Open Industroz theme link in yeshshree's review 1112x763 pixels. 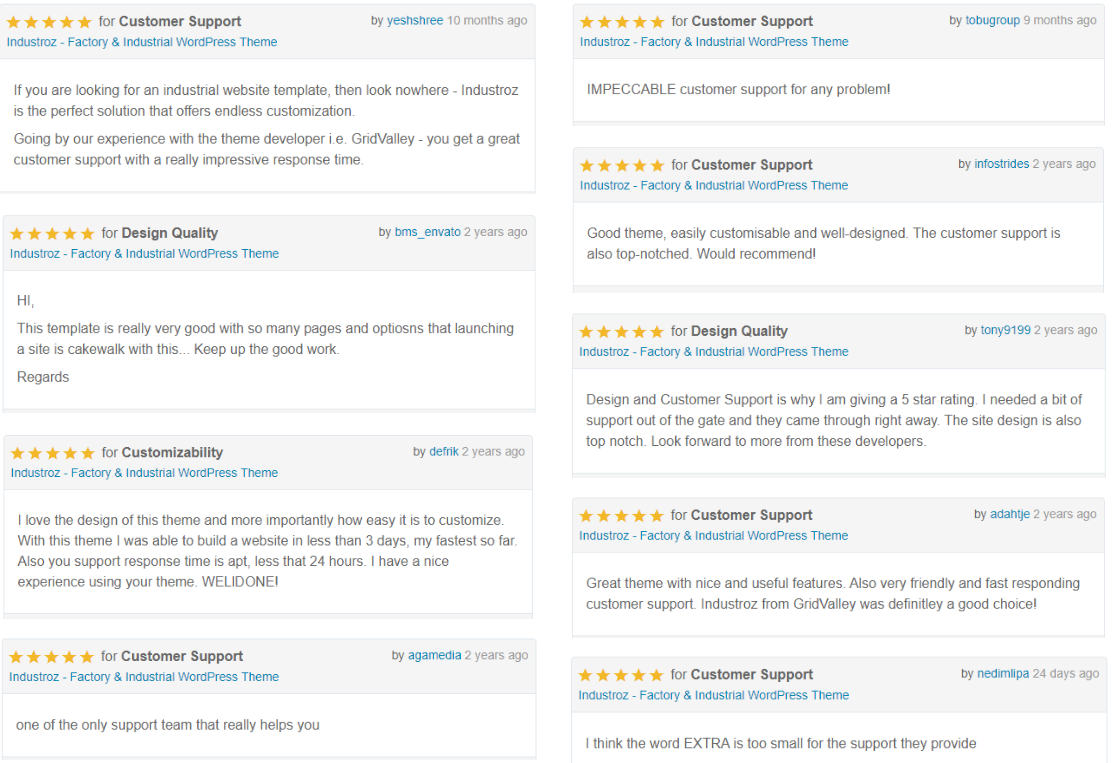[x=142, y=42]
